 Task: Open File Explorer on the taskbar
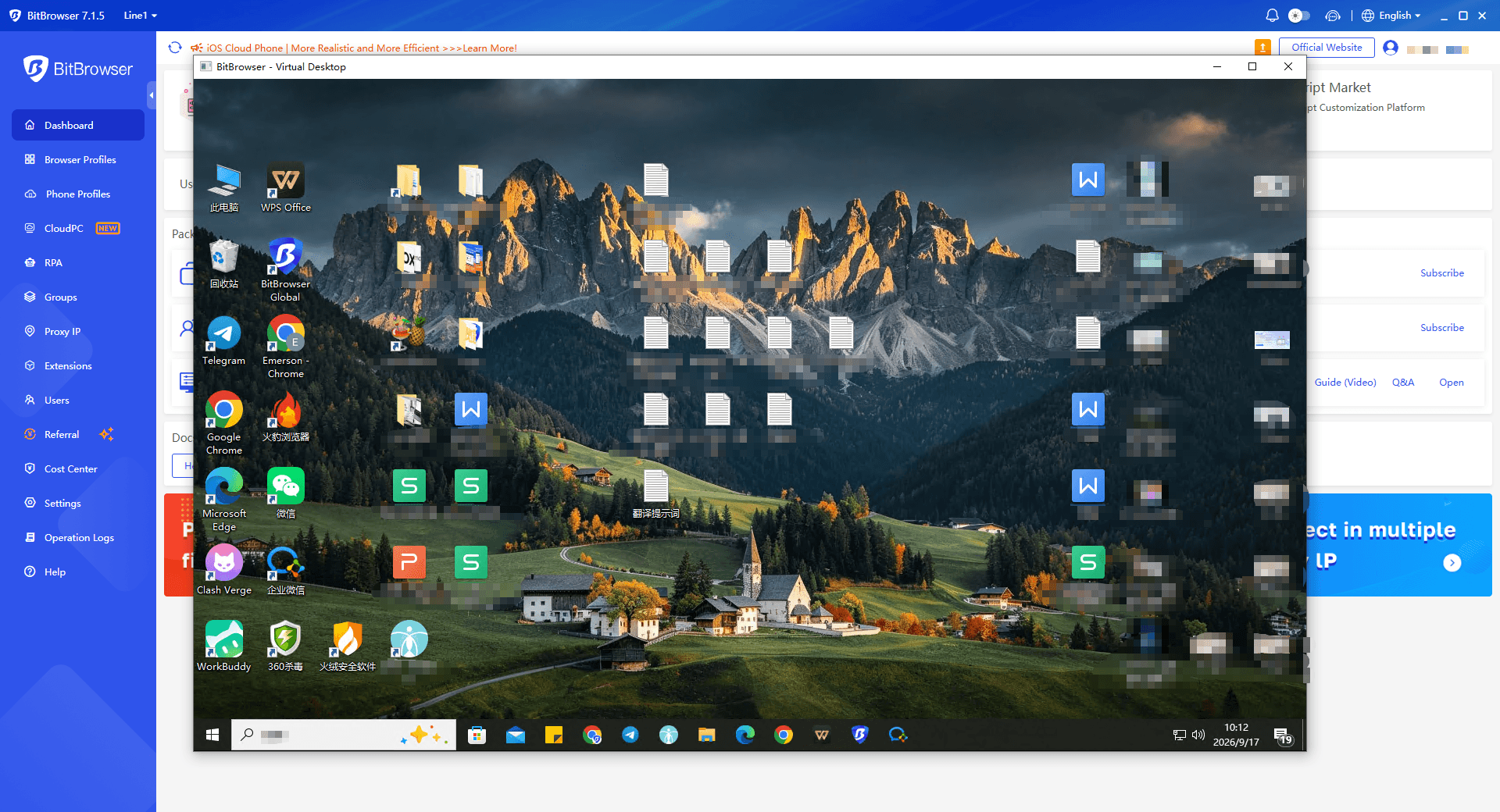pyautogui.click(x=707, y=735)
